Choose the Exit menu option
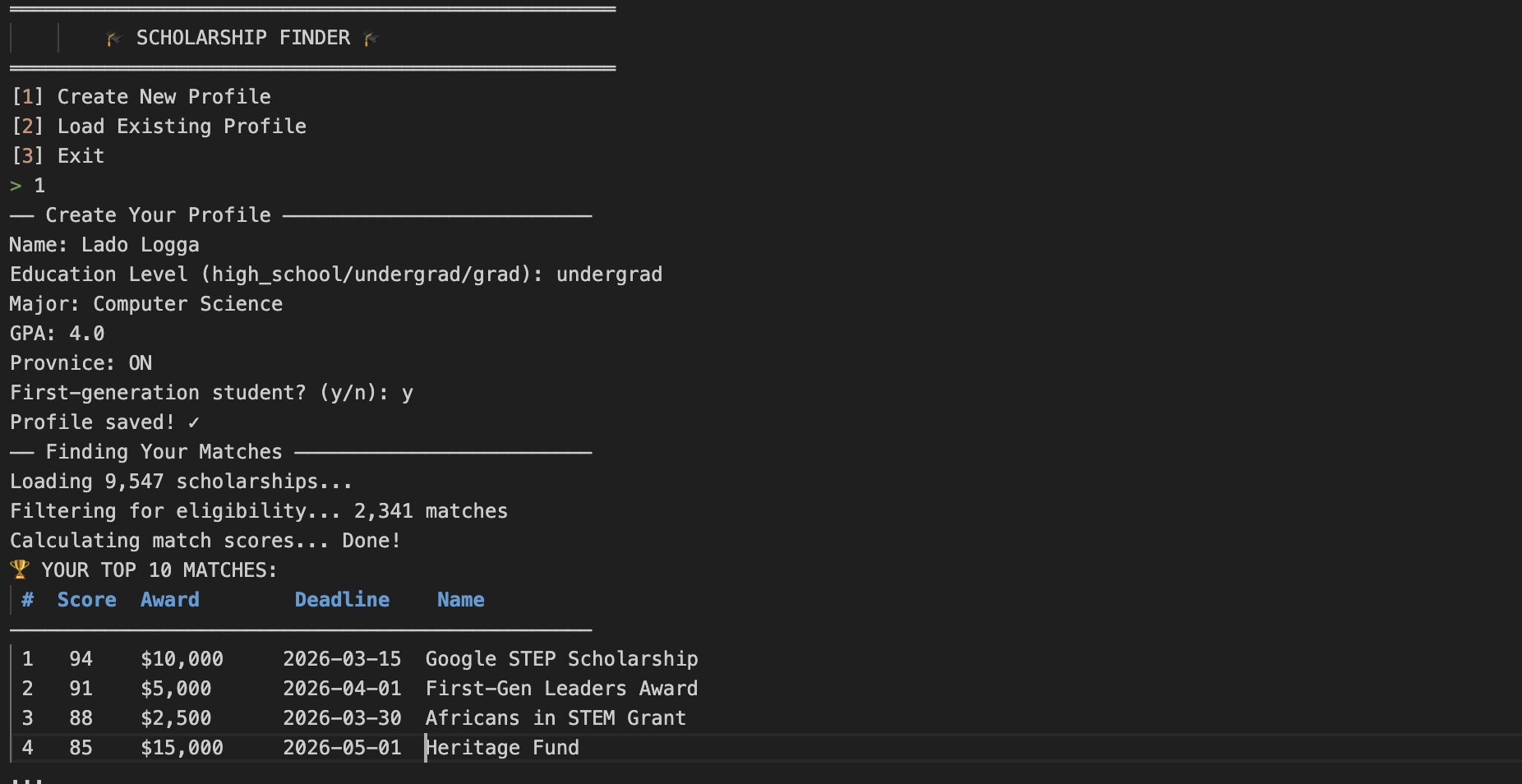 pos(81,156)
